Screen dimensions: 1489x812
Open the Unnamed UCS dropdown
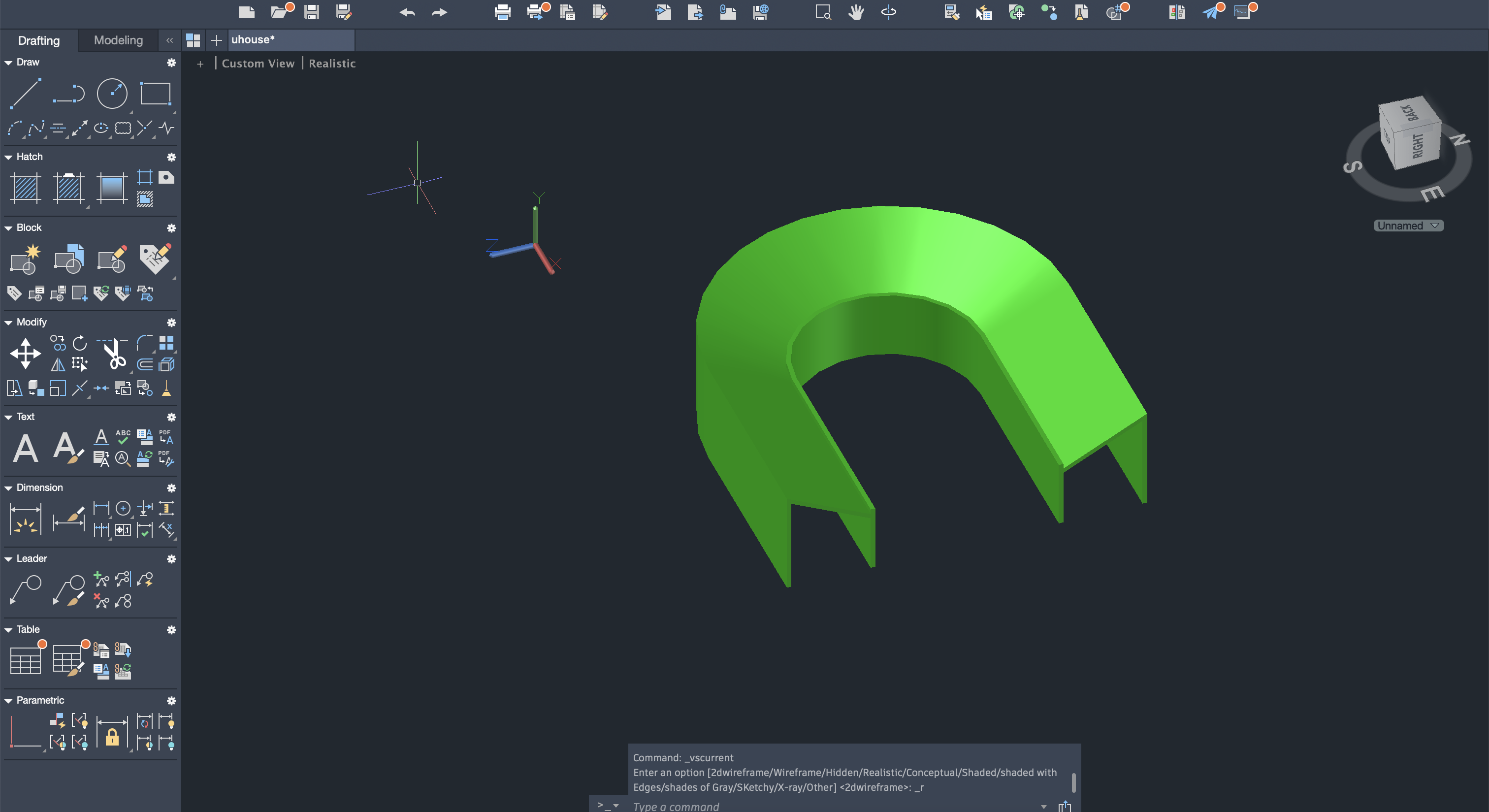pos(1408,226)
